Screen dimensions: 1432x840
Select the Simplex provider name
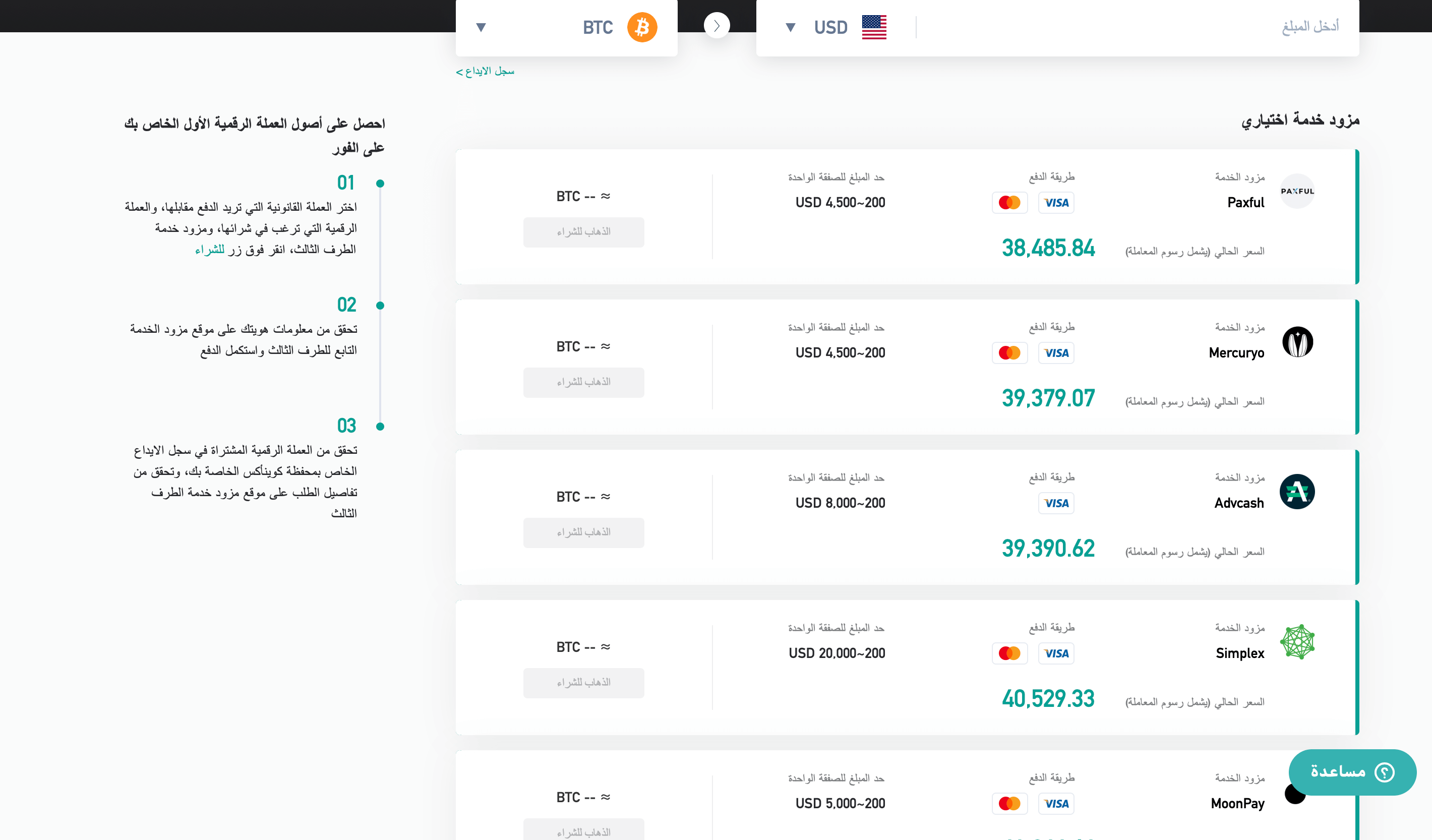(x=1240, y=653)
